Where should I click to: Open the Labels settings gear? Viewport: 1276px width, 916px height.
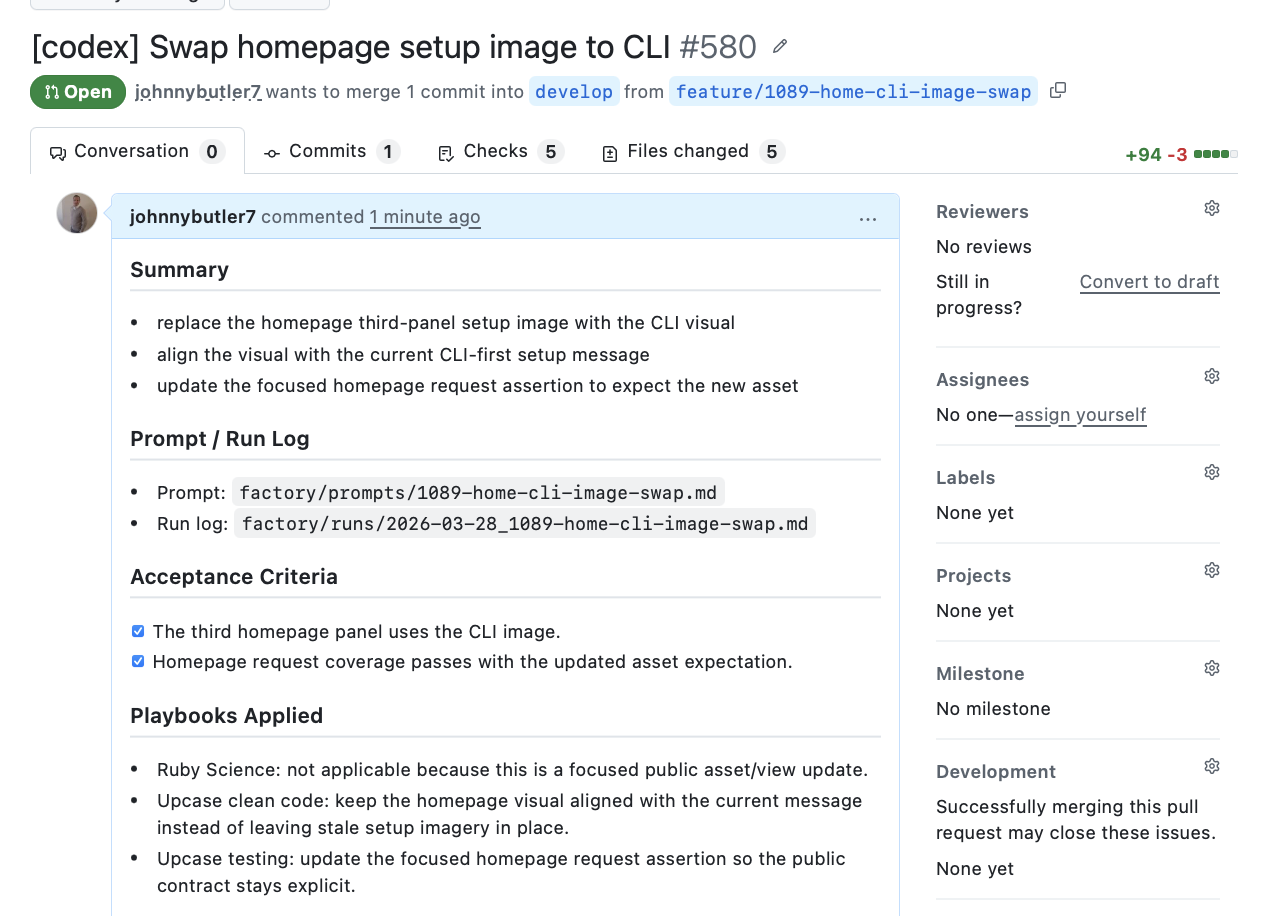(1211, 471)
